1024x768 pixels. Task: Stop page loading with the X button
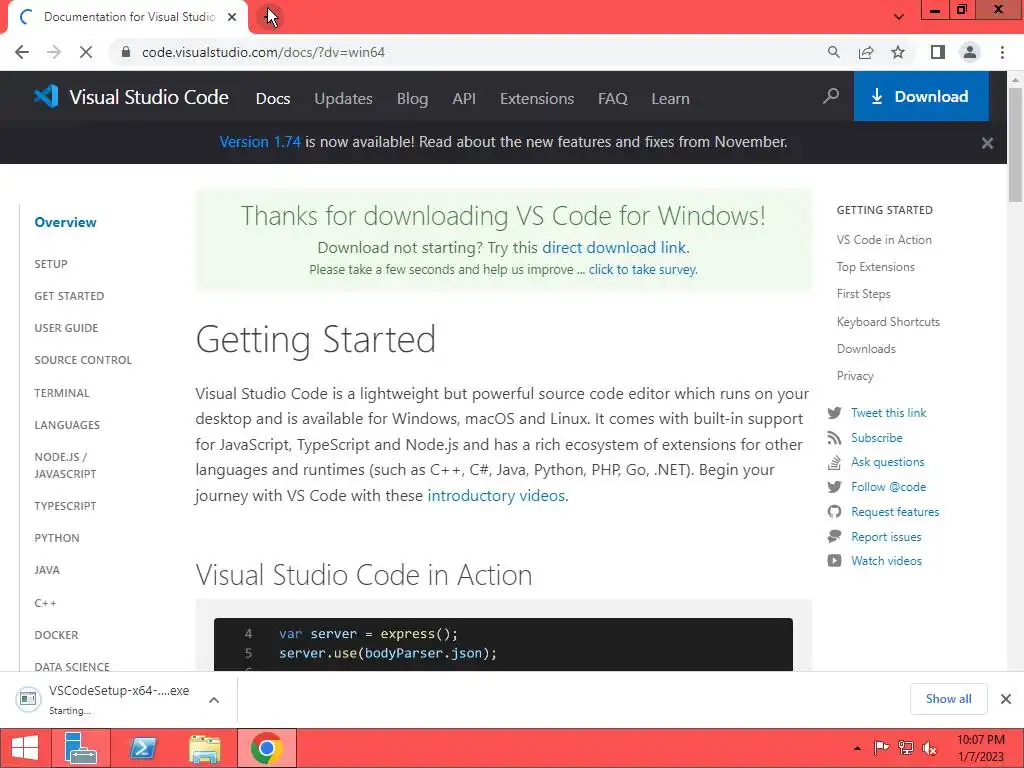pos(86,52)
